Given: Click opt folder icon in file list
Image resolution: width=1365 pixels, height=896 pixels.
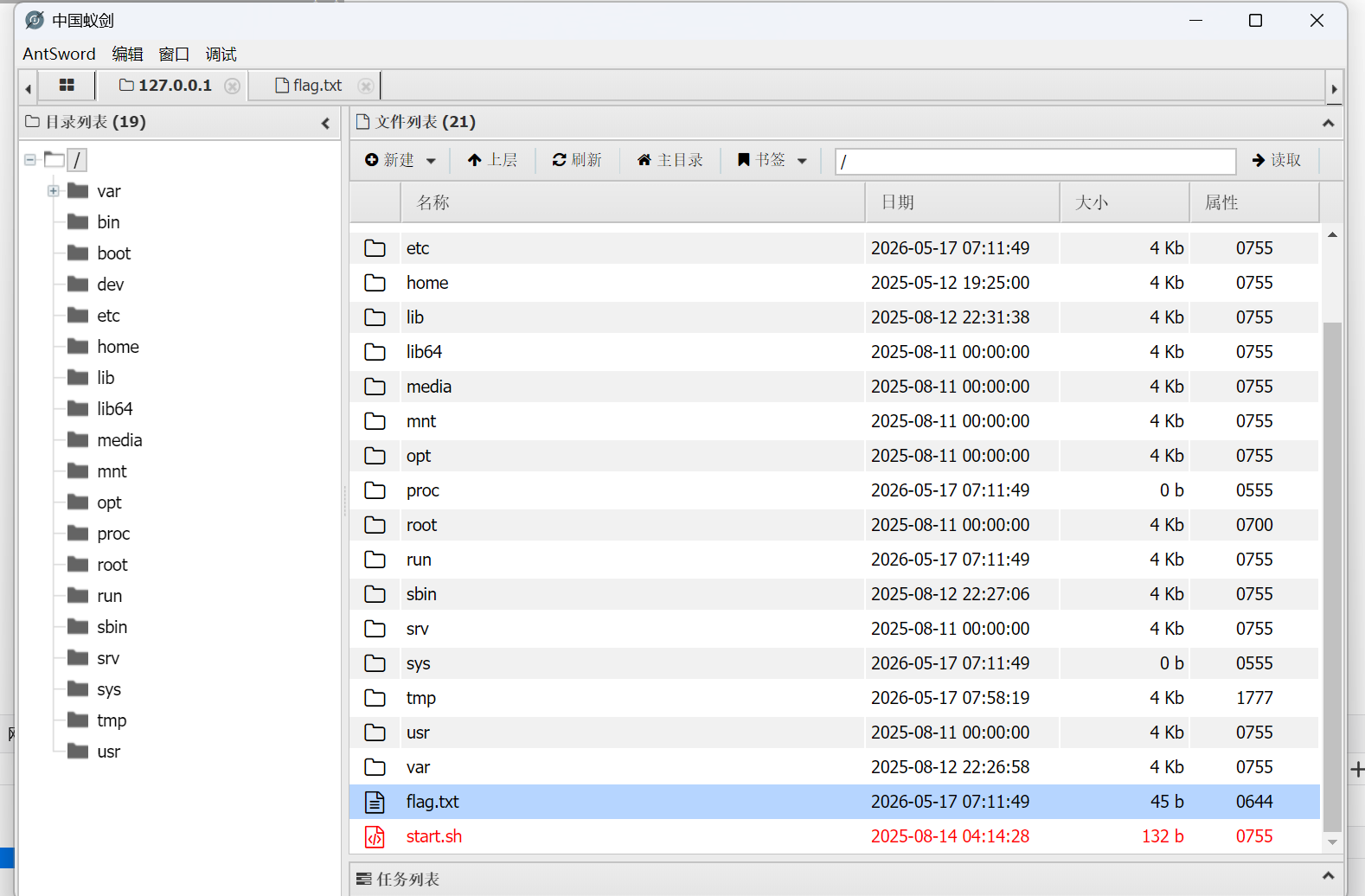Looking at the screenshot, I should pos(375,456).
